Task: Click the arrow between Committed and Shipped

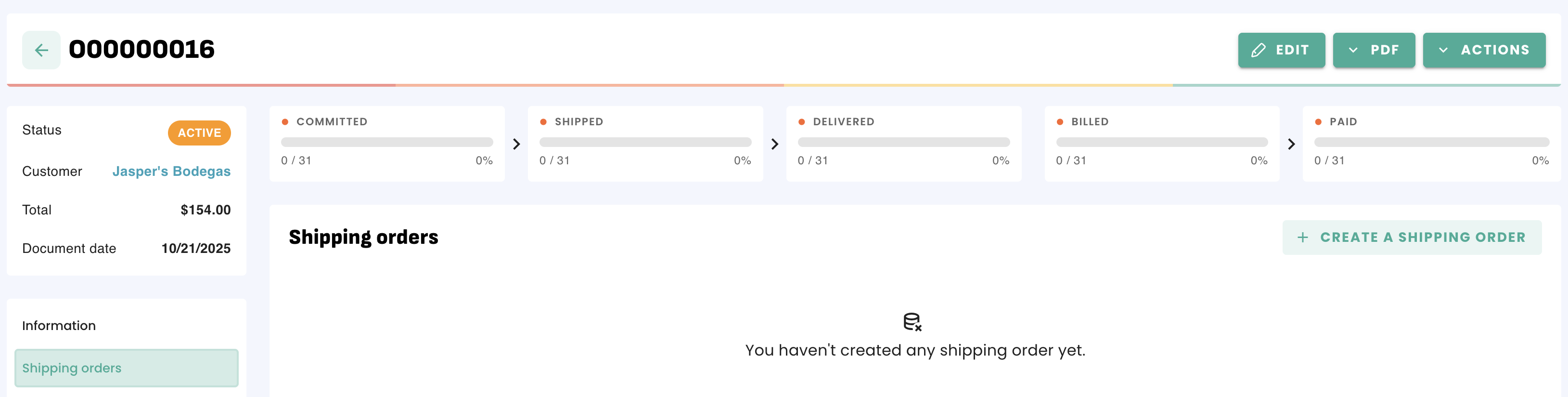Action: tap(516, 145)
